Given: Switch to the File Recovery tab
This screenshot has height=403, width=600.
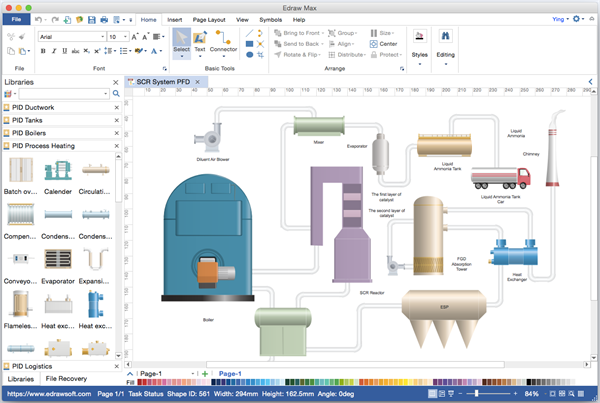Looking at the screenshot, I should (x=66, y=379).
